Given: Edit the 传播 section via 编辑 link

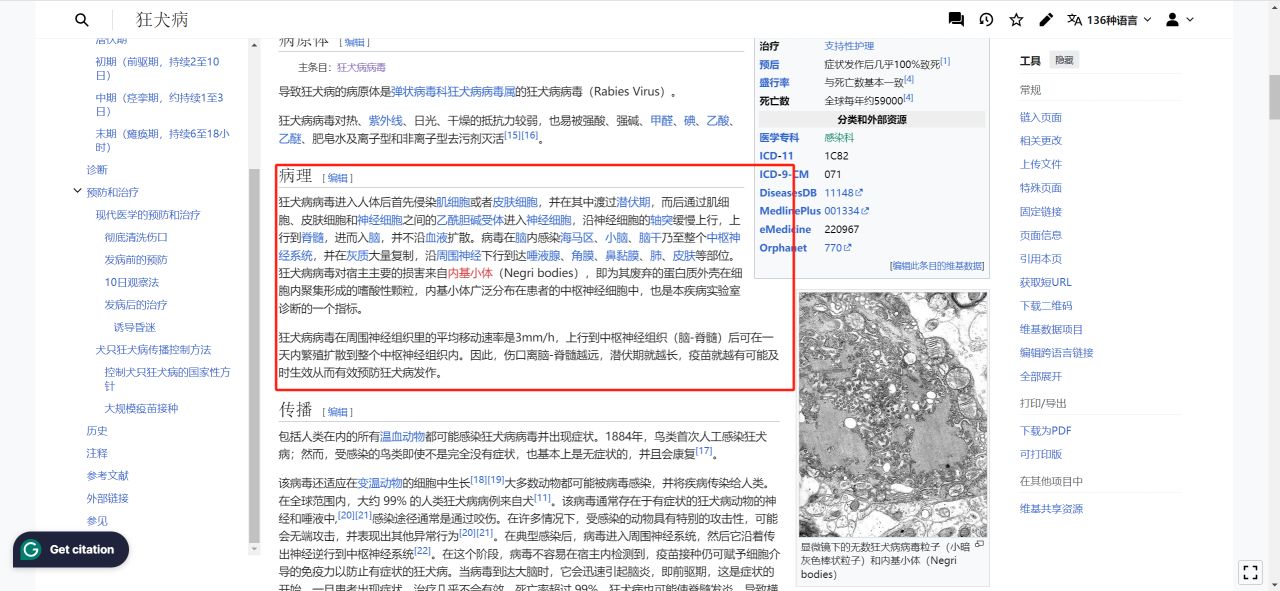Looking at the screenshot, I should click(x=337, y=412).
